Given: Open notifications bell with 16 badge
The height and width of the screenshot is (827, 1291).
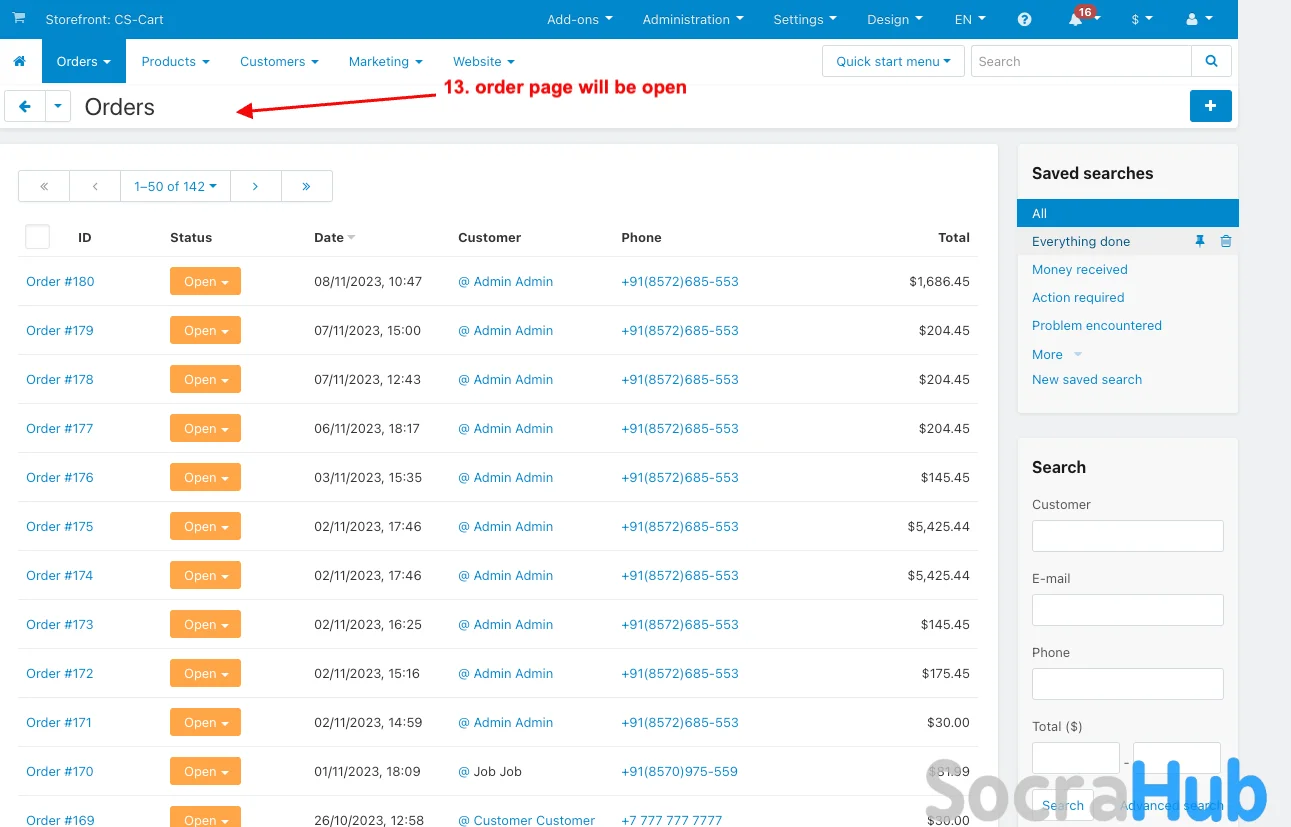Looking at the screenshot, I should (x=1077, y=20).
